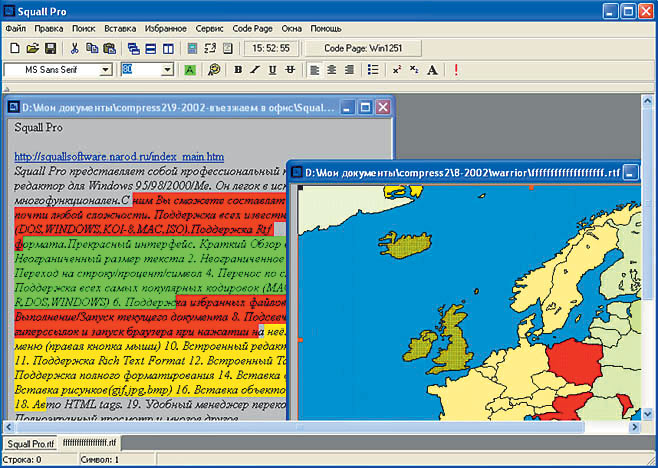This screenshot has width=658, height=468.
Task: Open the MS Sans Serif font dropdown
Action: 105,70
